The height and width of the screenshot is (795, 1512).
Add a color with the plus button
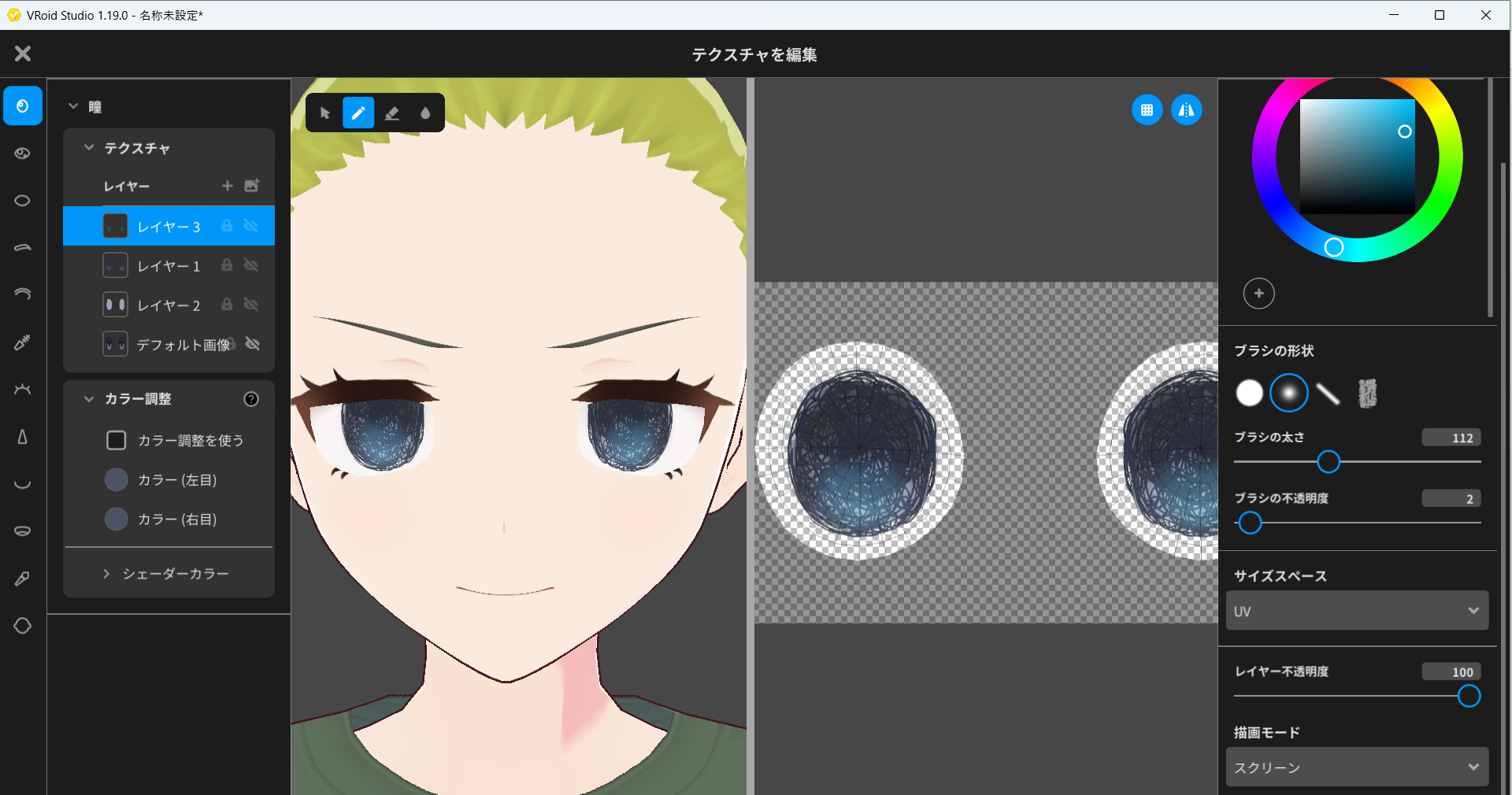[x=1258, y=294]
